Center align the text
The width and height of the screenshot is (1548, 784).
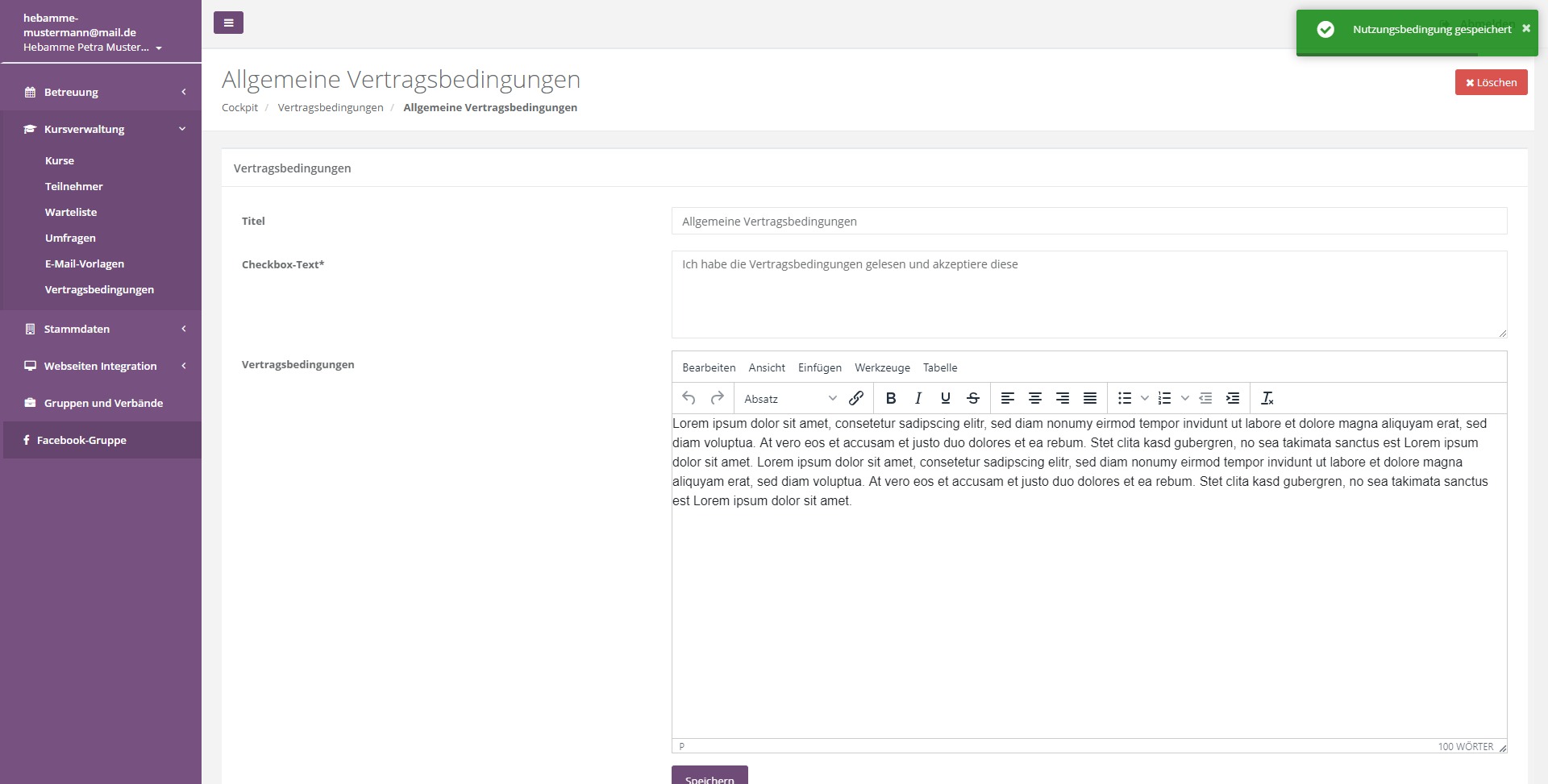point(1035,398)
